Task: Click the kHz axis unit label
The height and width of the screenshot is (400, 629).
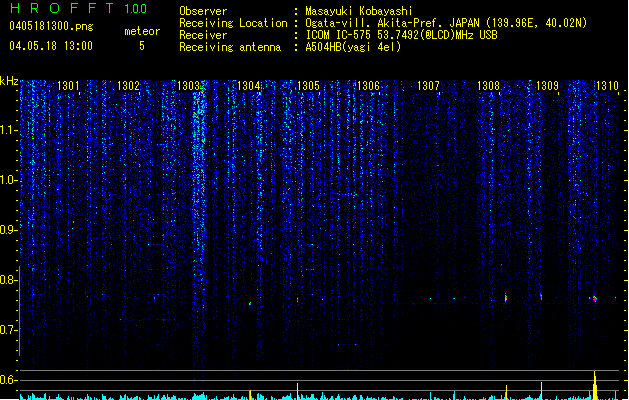Action: click(9, 81)
